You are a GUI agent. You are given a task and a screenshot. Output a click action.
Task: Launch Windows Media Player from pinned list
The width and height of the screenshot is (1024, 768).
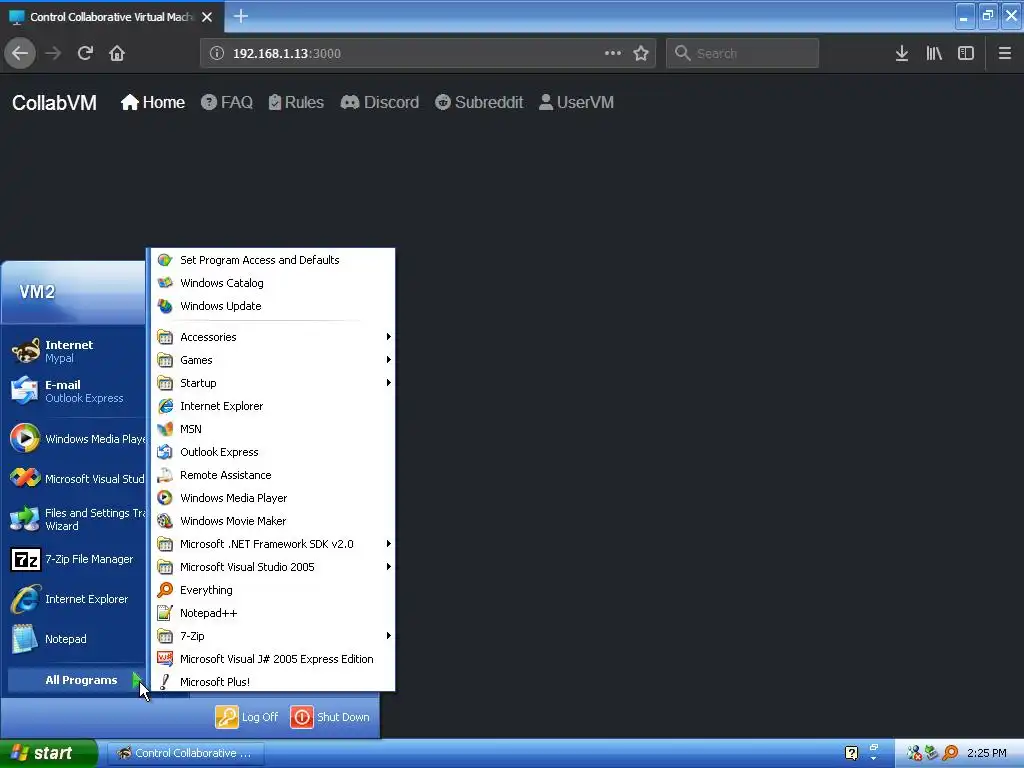[76, 438]
